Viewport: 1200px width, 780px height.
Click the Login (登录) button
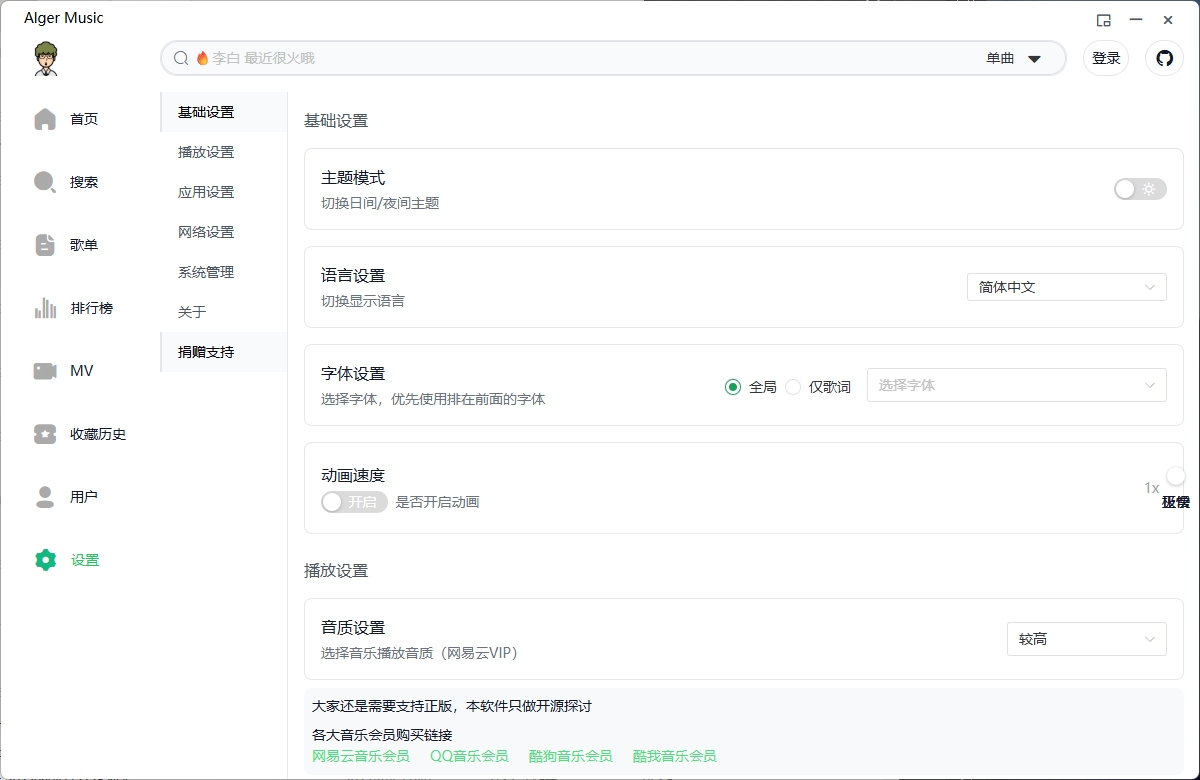(1106, 58)
